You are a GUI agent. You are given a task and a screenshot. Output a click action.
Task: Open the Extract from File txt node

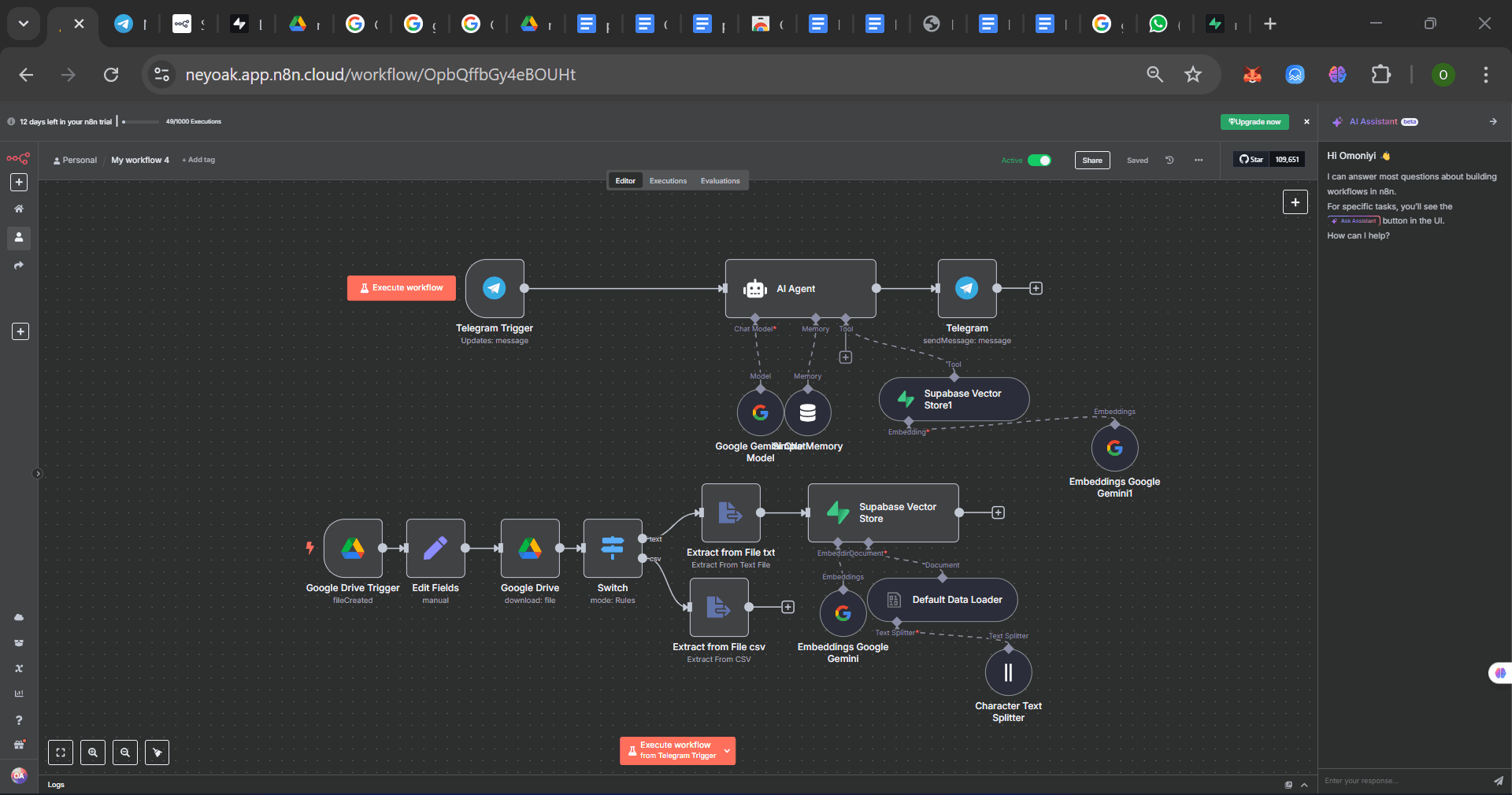click(731, 512)
